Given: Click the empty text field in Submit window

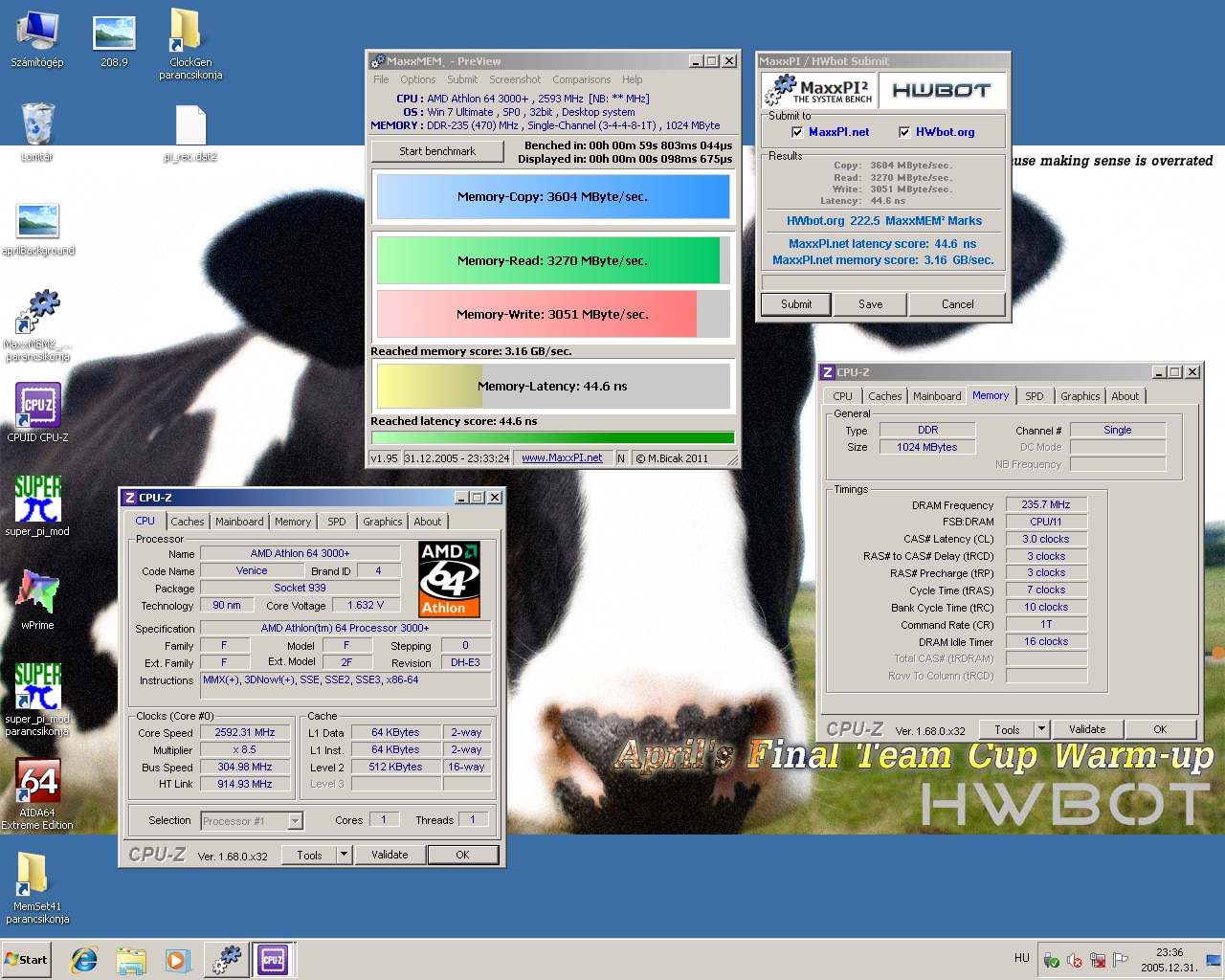Looking at the screenshot, I should (x=883, y=282).
